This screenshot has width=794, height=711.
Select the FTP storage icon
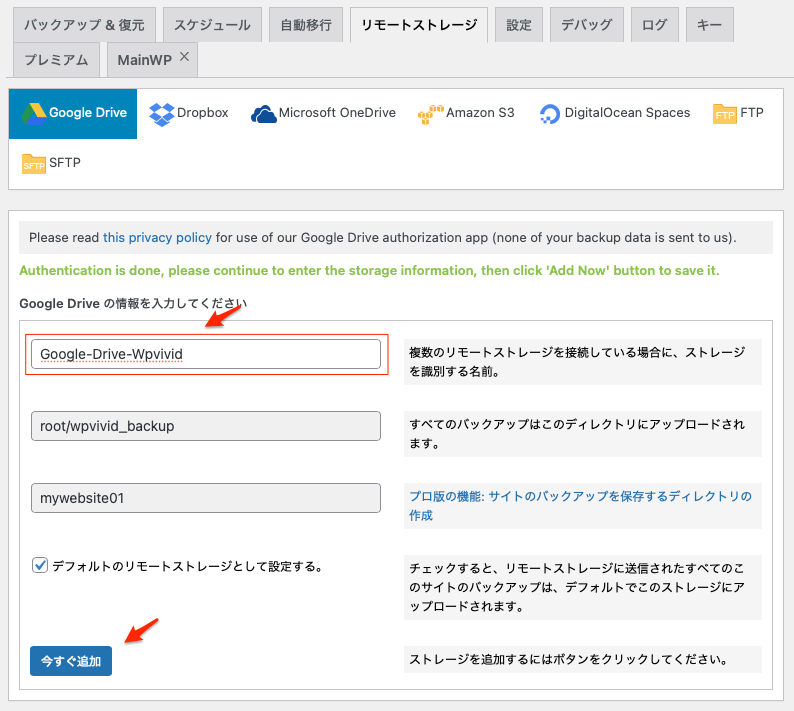point(725,114)
